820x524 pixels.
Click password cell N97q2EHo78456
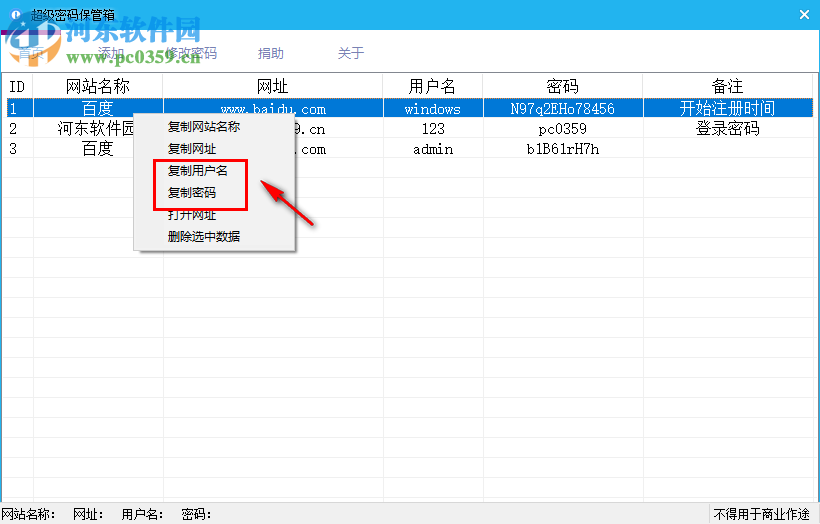click(563, 108)
